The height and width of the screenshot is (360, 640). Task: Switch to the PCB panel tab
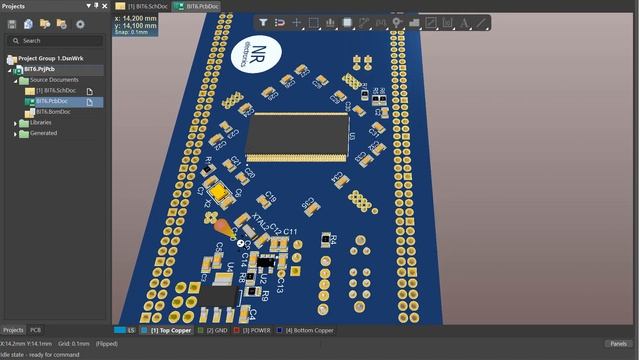tap(36, 330)
